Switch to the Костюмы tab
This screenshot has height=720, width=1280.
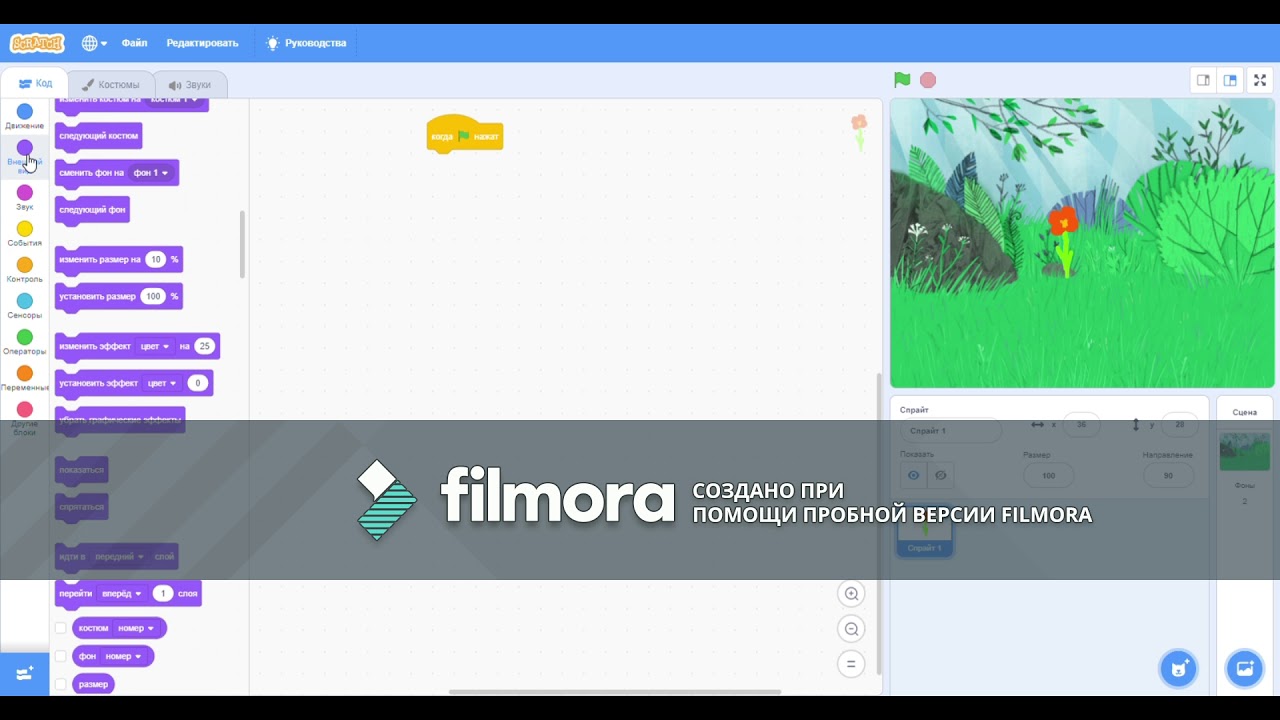(110, 85)
